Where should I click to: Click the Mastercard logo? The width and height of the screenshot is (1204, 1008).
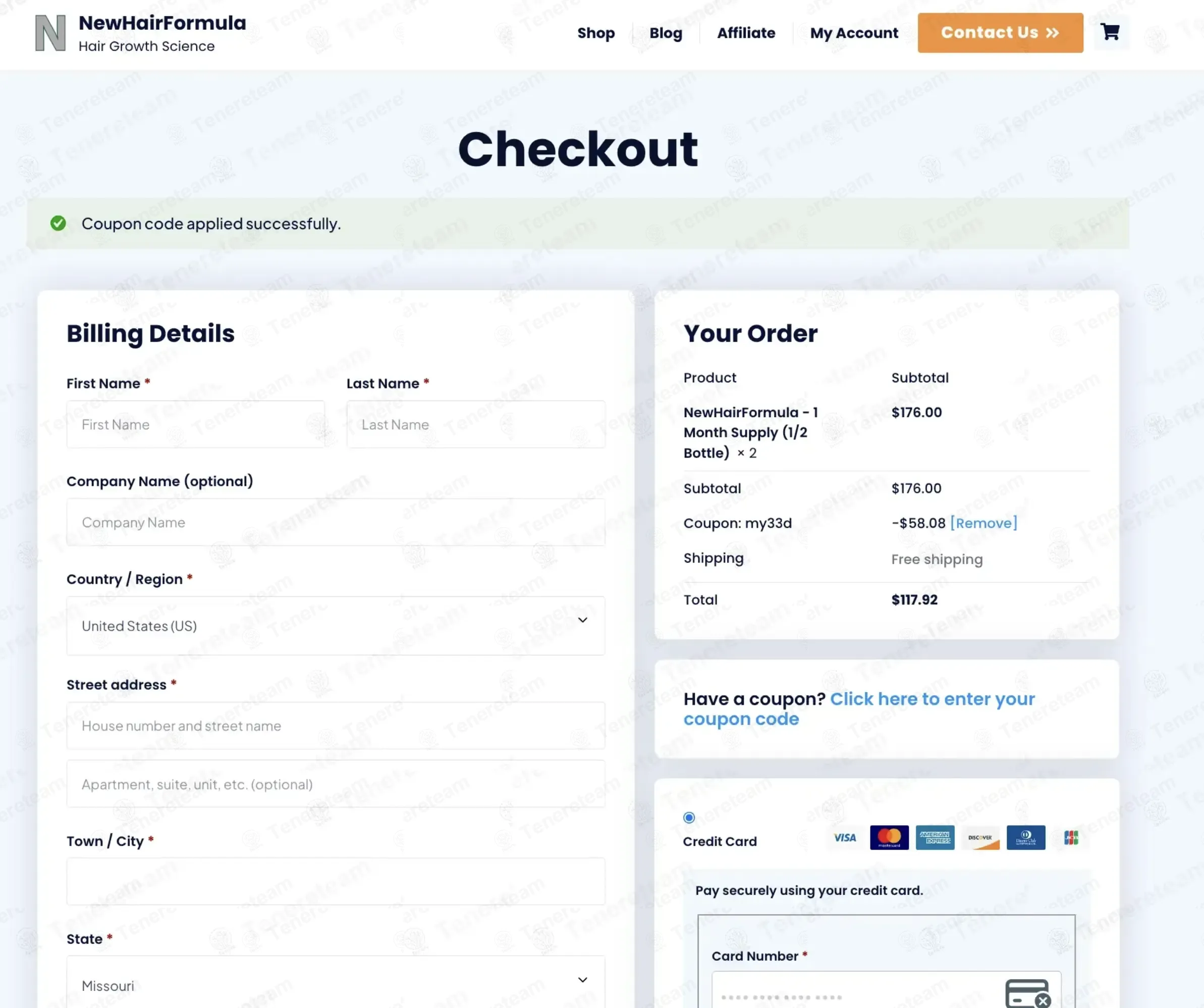(x=889, y=837)
